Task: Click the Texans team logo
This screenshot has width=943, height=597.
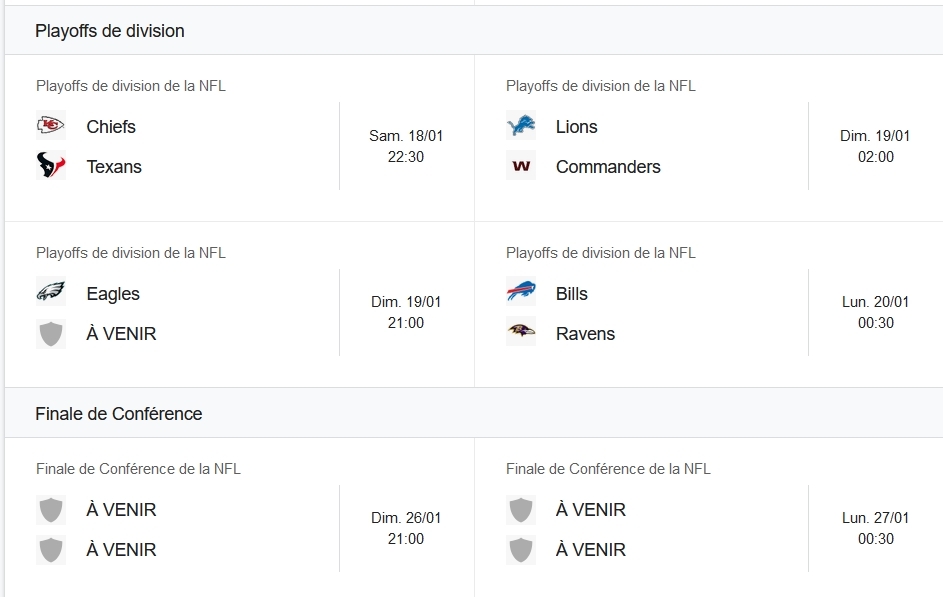Action: (x=51, y=166)
